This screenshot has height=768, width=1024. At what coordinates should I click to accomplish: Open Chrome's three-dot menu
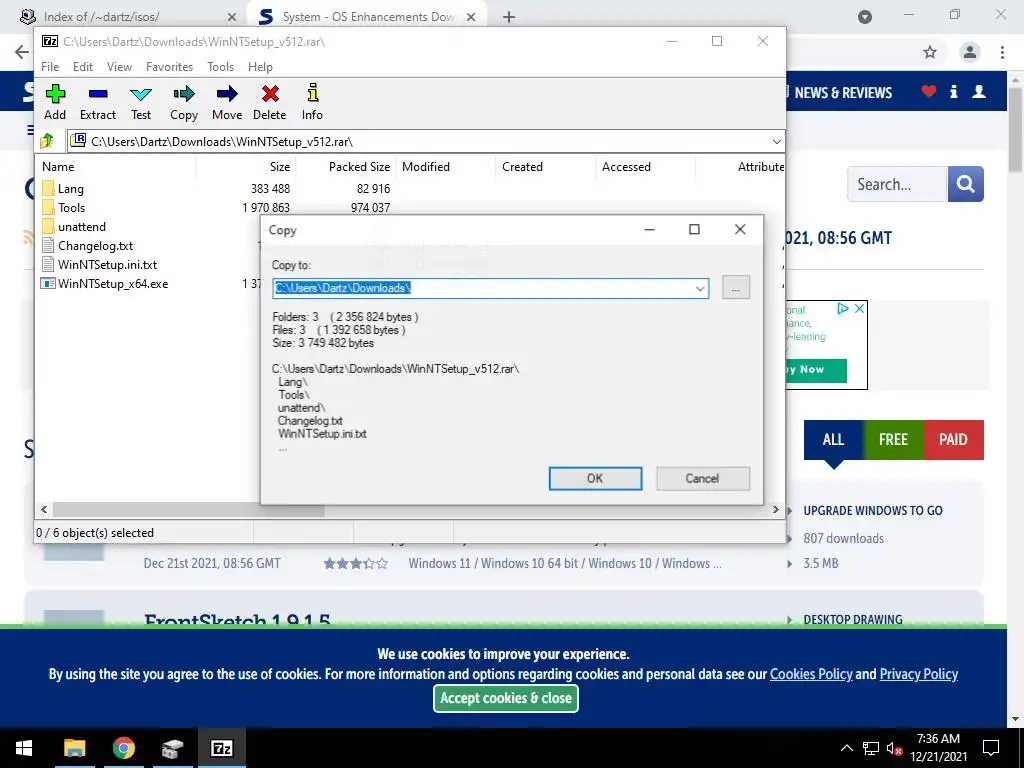tap(1002, 52)
